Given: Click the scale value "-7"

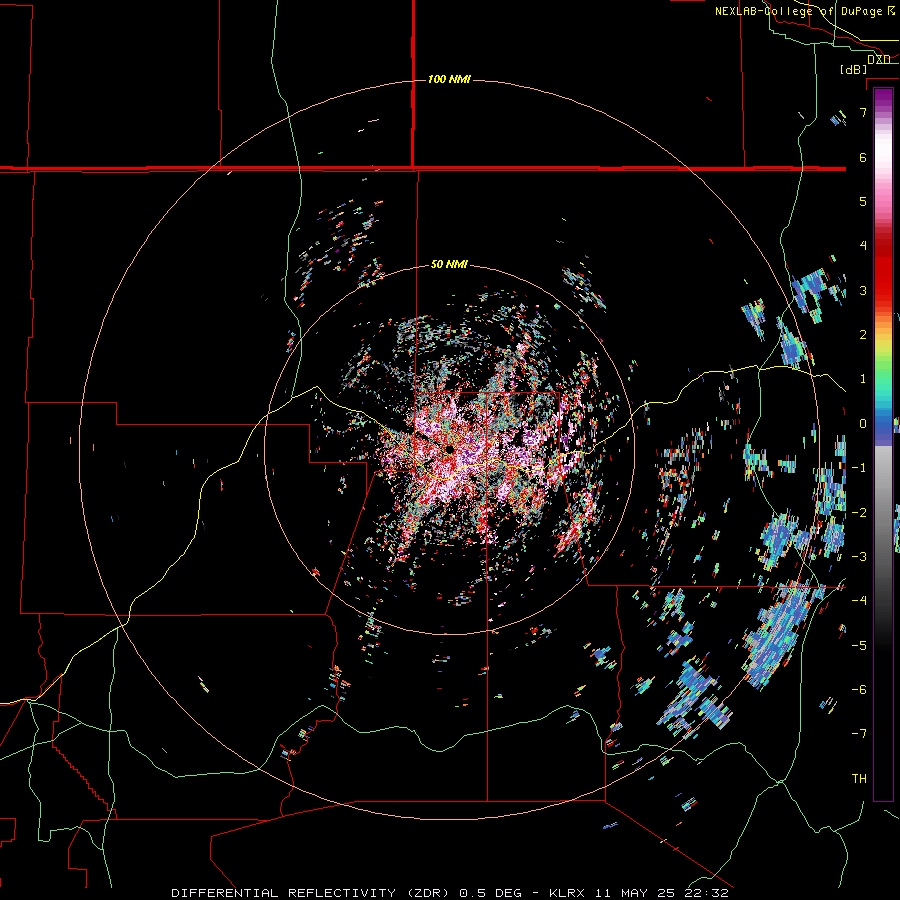Looking at the screenshot, I should 859,734.
